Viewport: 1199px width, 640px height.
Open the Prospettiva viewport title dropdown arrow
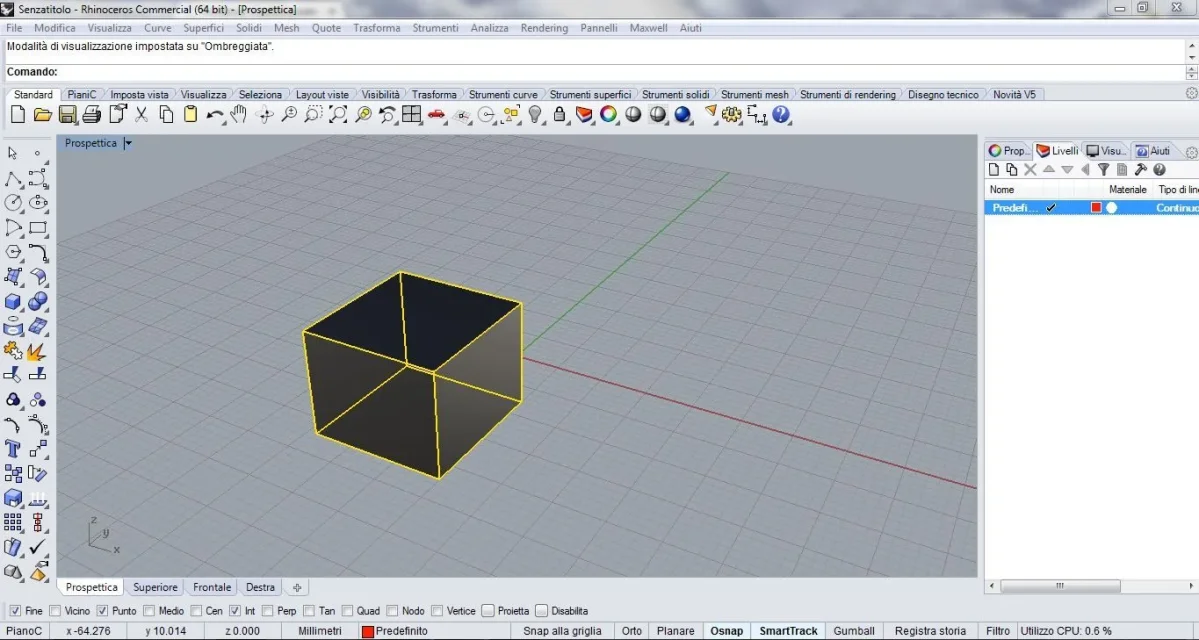(128, 143)
